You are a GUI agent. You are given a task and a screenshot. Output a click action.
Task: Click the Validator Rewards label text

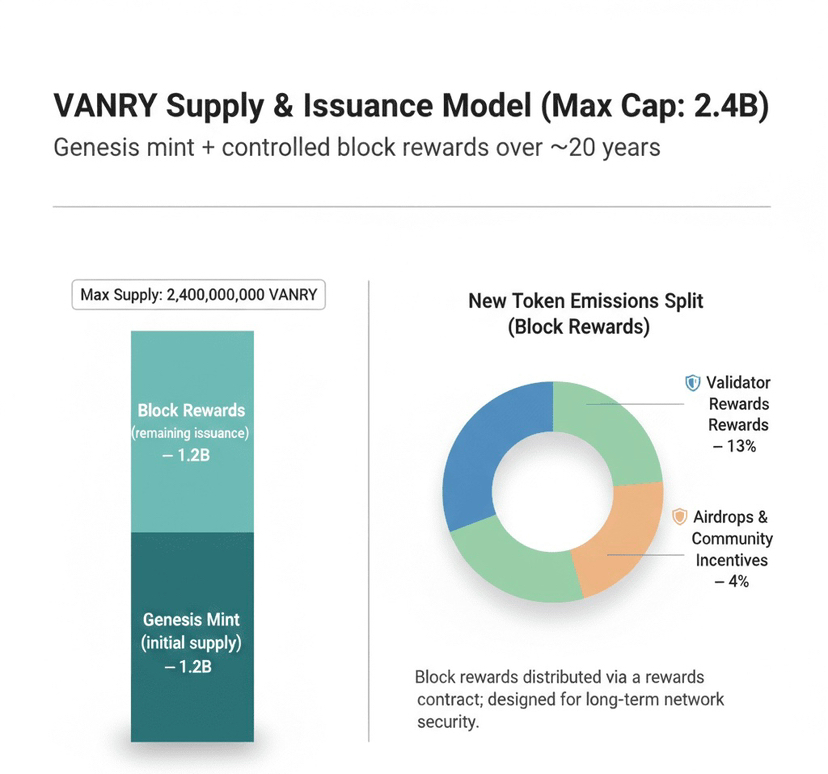(x=738, y=404)
